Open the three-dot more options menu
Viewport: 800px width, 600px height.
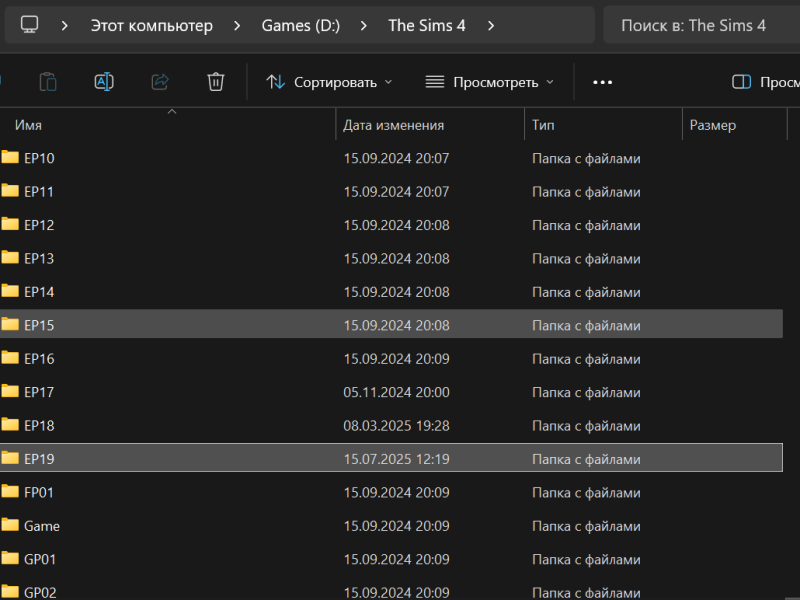pyautogui.click(x=603, y=82)
